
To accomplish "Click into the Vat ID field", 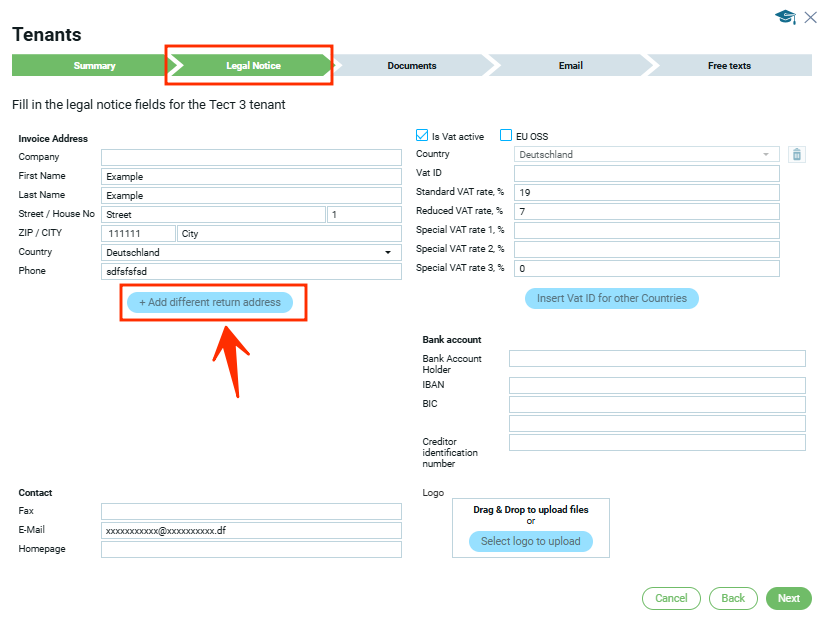I will tap(645, 174).
